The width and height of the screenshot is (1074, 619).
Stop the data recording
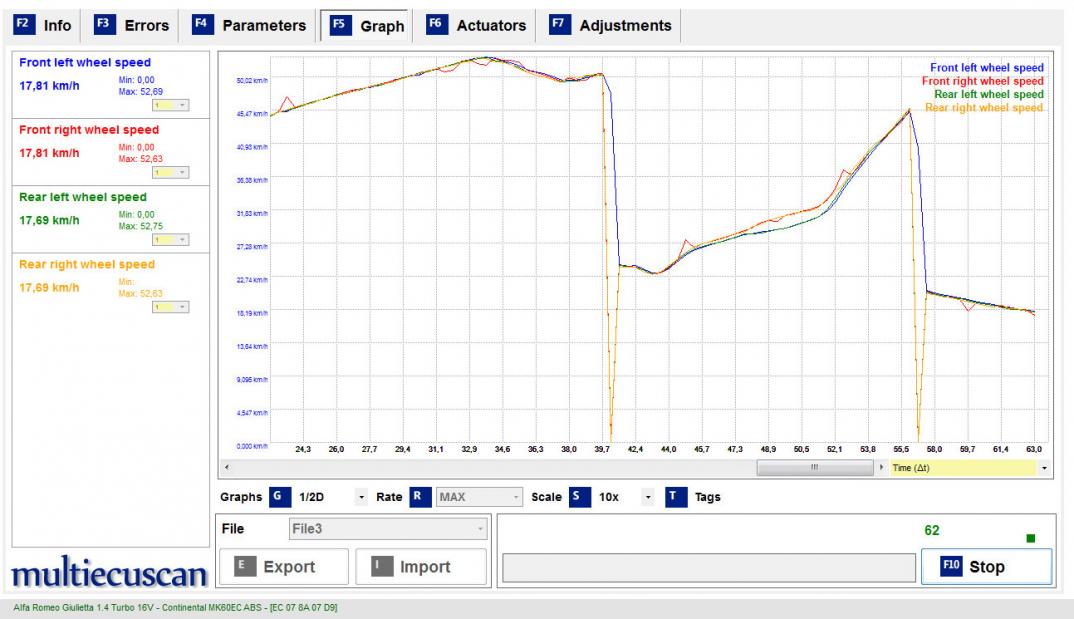click(986, 566)
